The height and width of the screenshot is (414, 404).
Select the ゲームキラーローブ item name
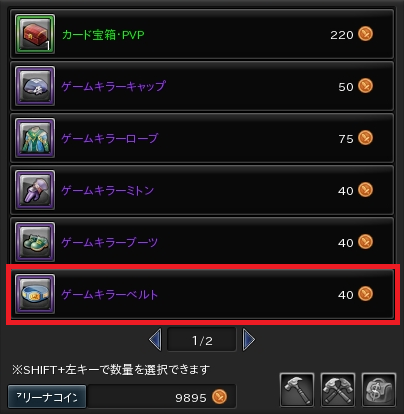coord(110,138)
